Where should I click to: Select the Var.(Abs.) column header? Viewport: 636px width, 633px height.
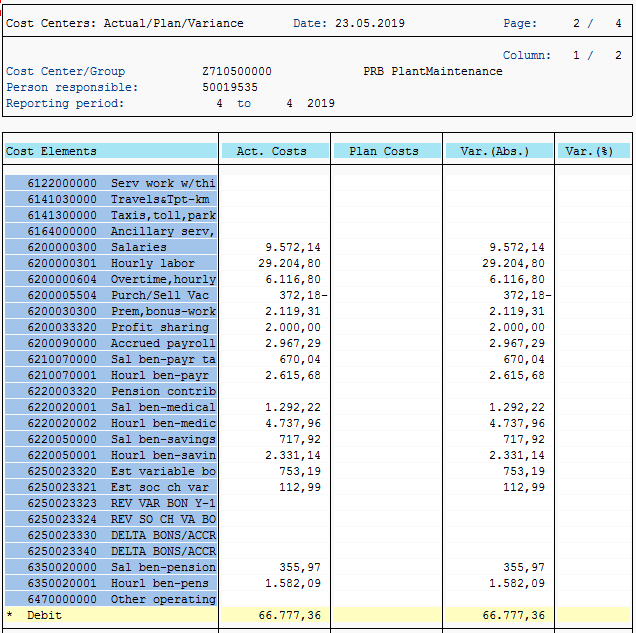tap(499, 151)
